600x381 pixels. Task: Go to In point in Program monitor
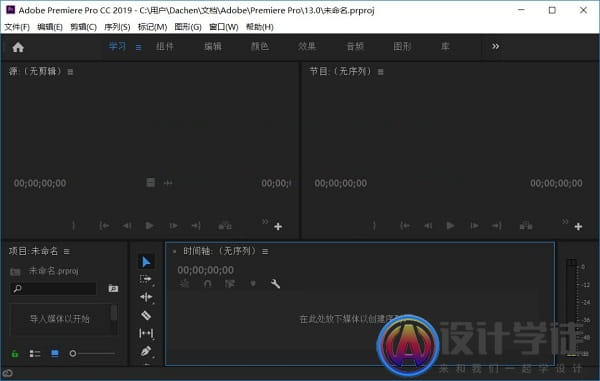click(x=405, y=226)
